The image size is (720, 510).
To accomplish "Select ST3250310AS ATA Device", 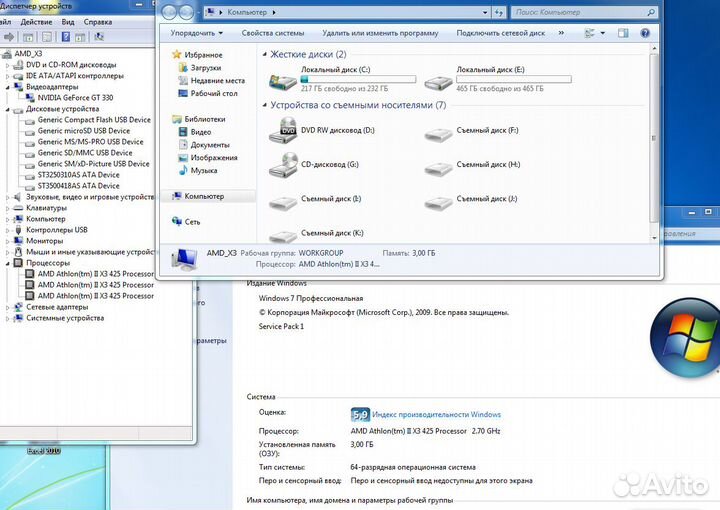I will [x=79, y=175].
